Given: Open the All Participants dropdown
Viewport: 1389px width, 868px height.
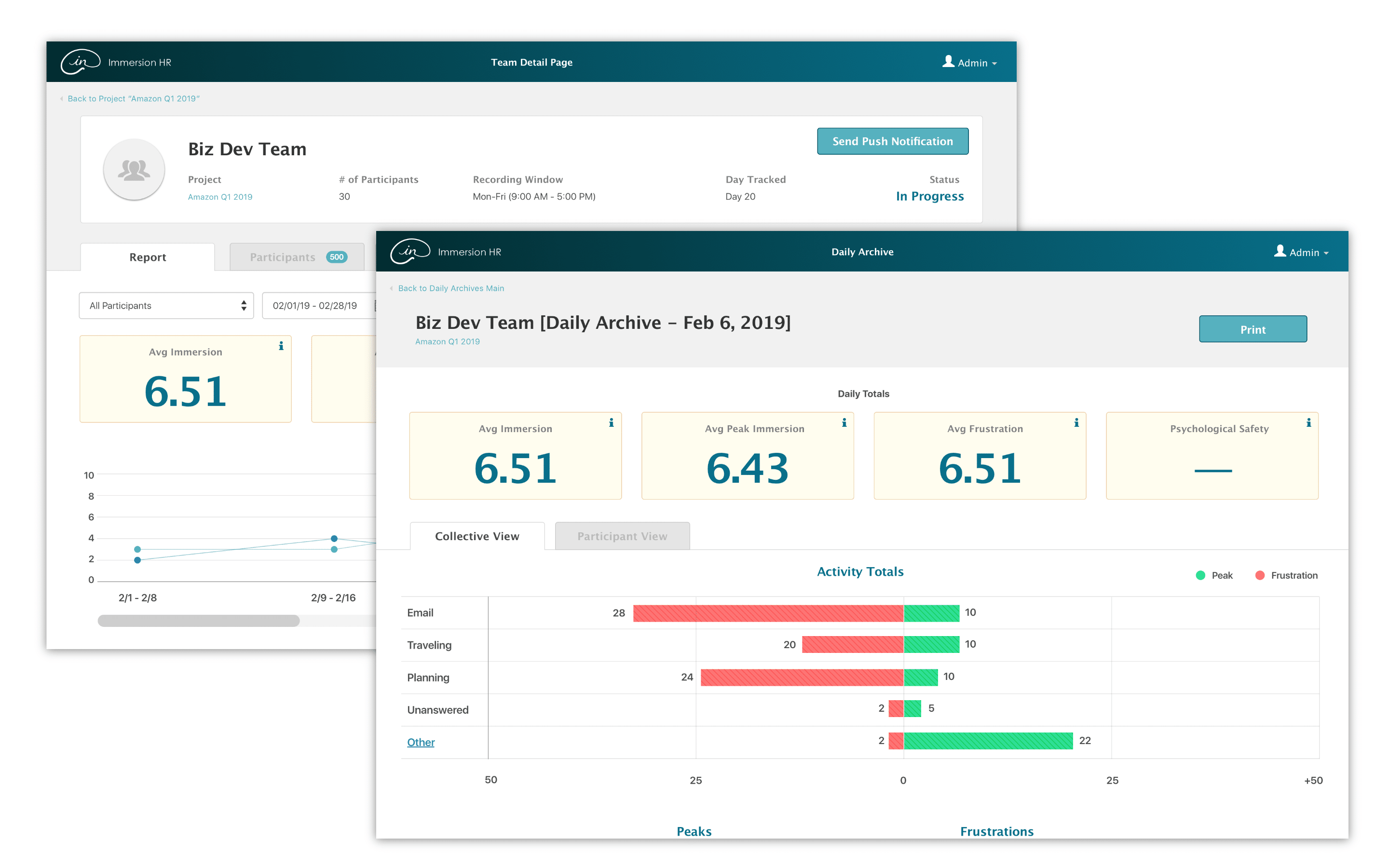Looking at the screenshot, I should click(x=166, y=305).
